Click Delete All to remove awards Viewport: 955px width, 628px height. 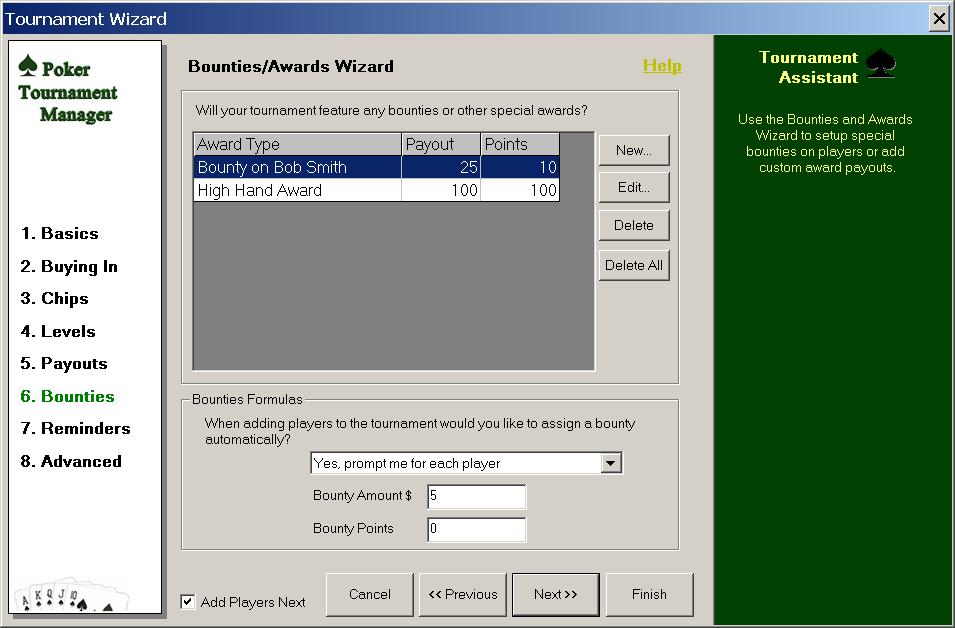(633, 264)
